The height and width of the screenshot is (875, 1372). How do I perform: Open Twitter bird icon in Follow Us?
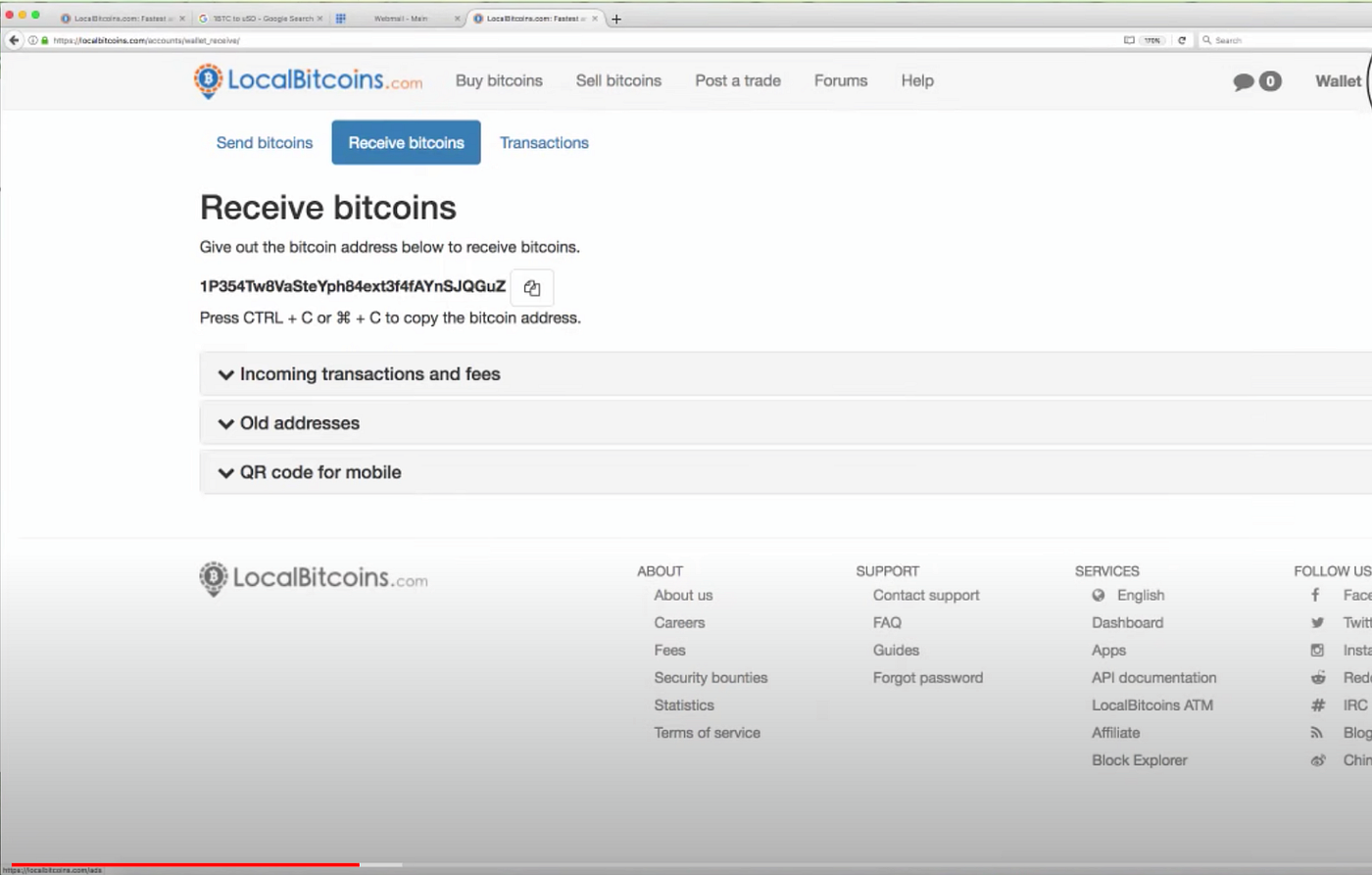coord(1317,622)
